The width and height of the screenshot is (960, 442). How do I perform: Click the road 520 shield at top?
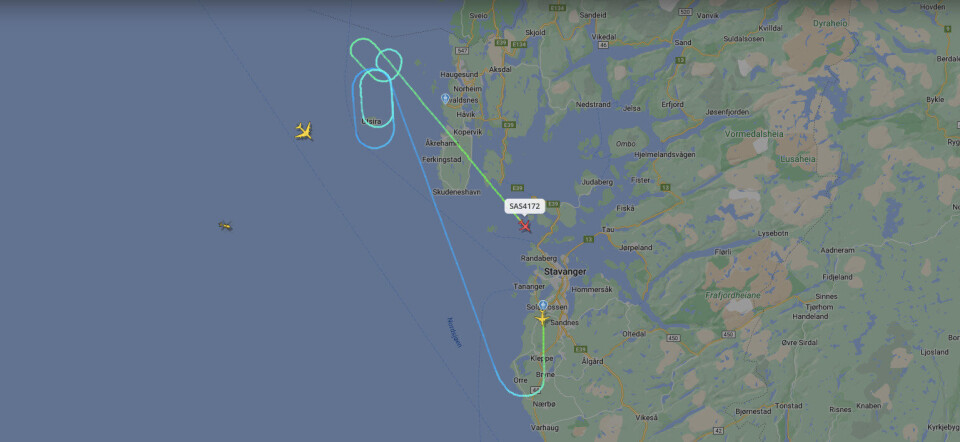[x=685, y=12]
